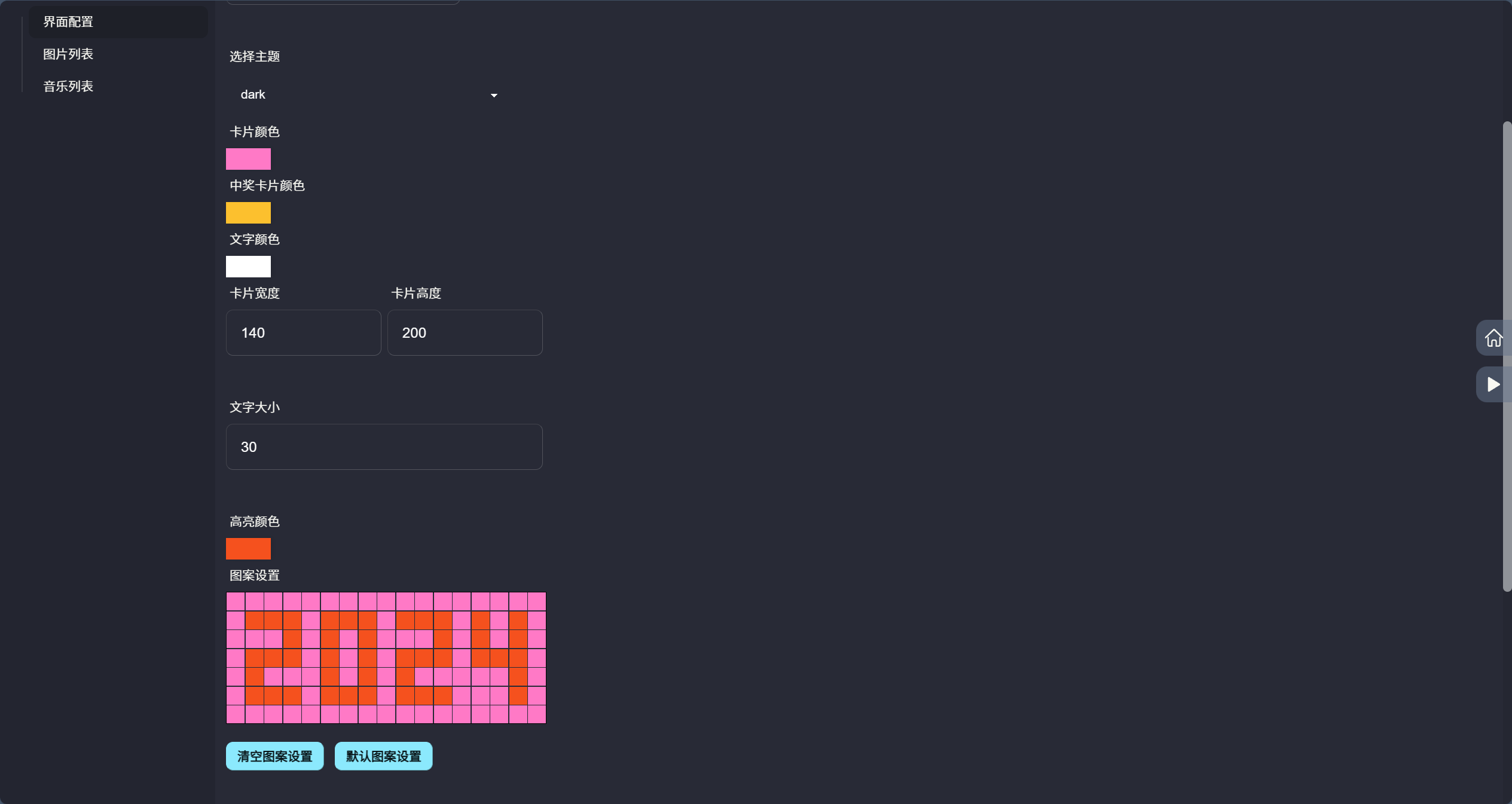Toggle the bottom-right cell of pattern grid

(x=537, y=714)
